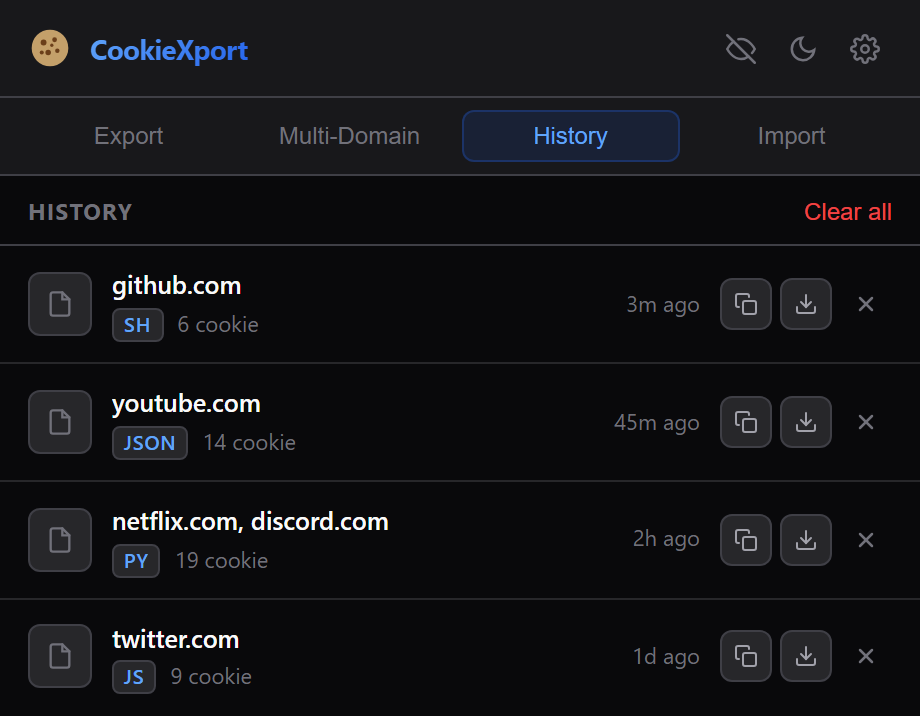Remove the netflix.com, discord.com entry

click(x=866, y=540)
